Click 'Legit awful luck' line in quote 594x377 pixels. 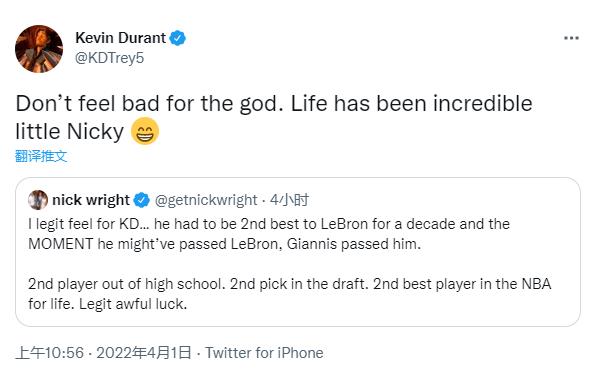click(x=133, y=304)
